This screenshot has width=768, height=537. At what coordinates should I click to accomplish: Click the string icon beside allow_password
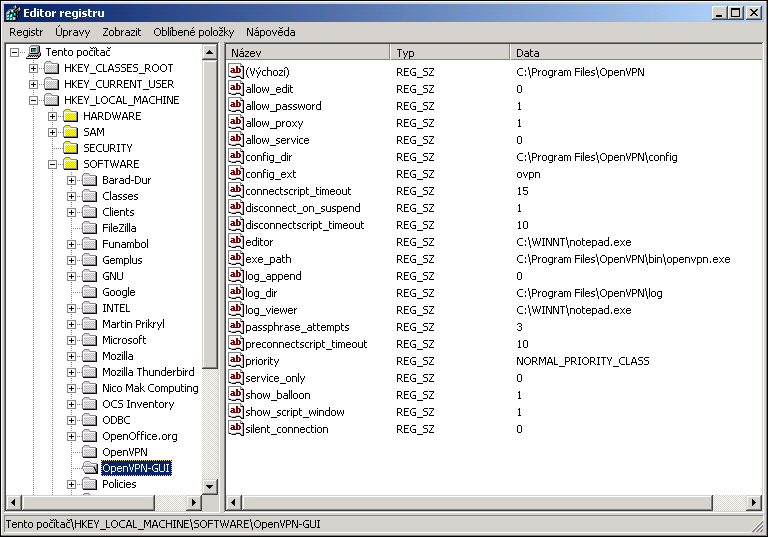tap(236, 105)
